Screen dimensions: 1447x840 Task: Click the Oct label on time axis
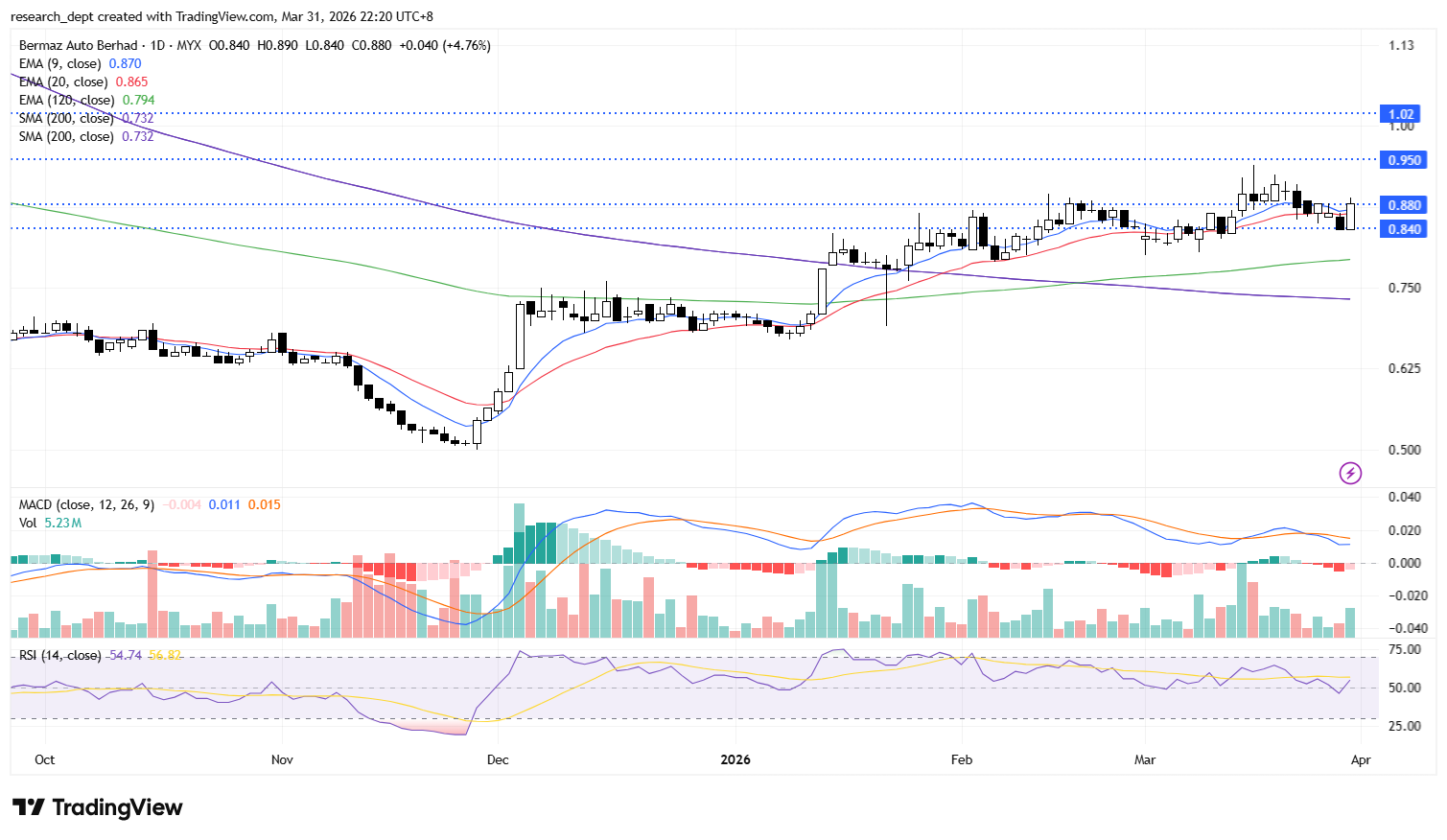coord(44,759)
